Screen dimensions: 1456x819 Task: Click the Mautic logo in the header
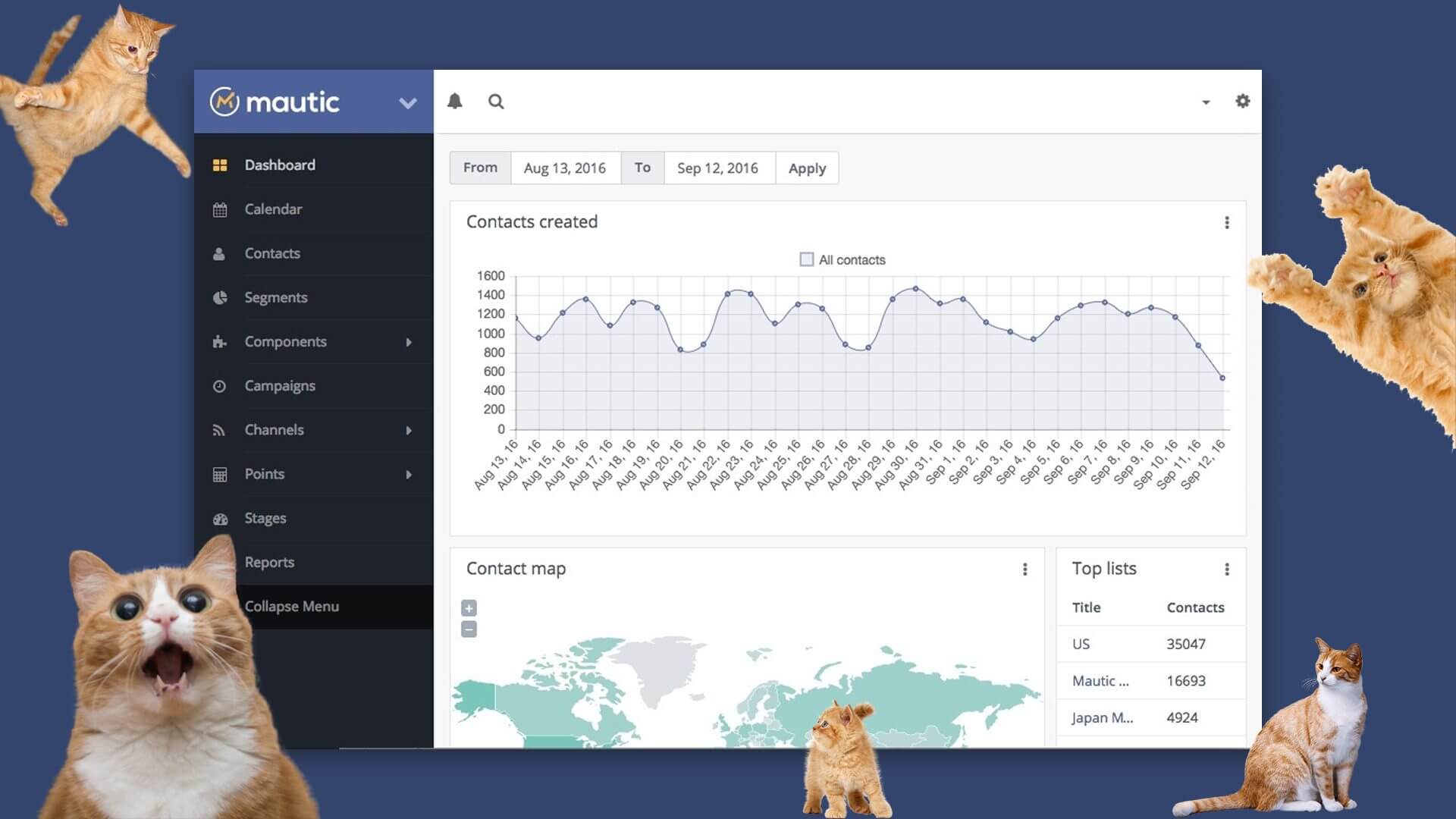(275, 102)
